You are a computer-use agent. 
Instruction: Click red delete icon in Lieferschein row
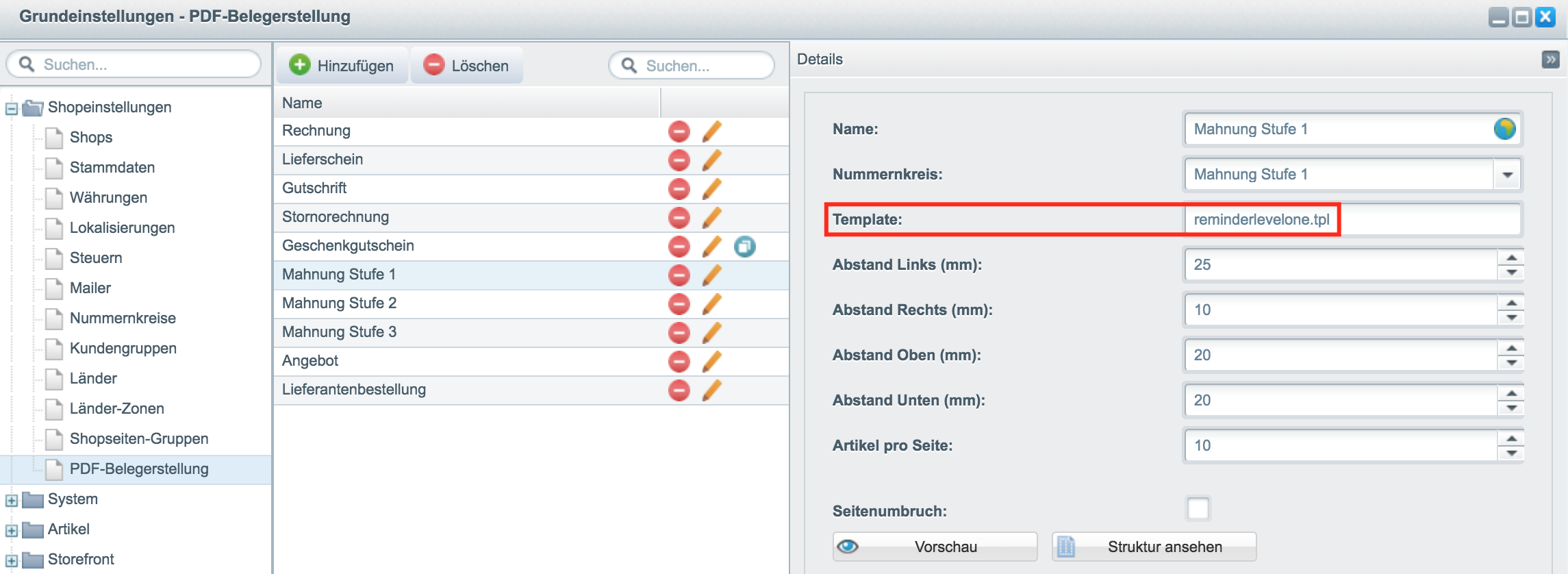(679, 160)
